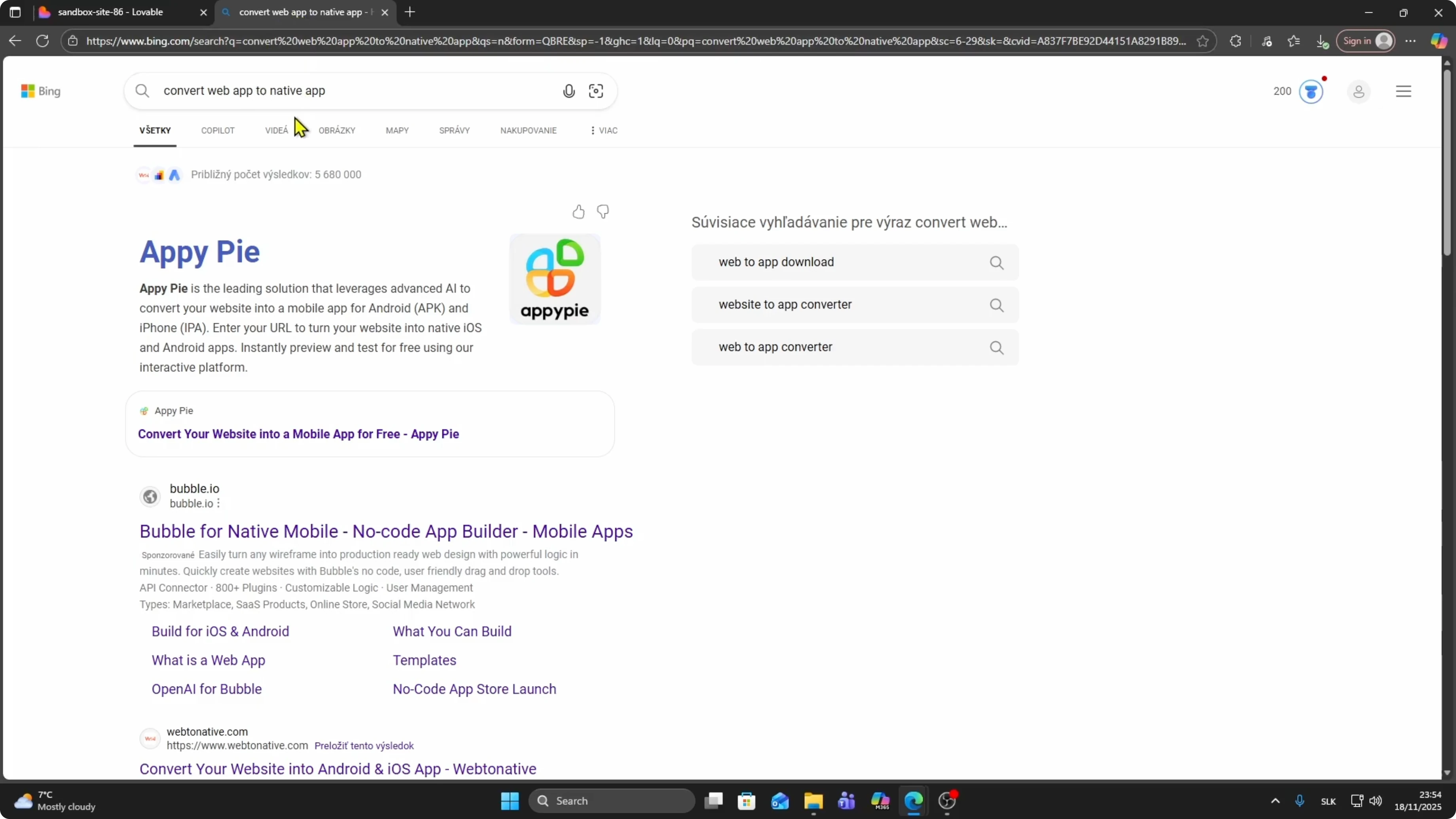The width and height of the screenshot is (1456, 819).
Task: Open tab actions menu icon
Action: tap(15, 12)
